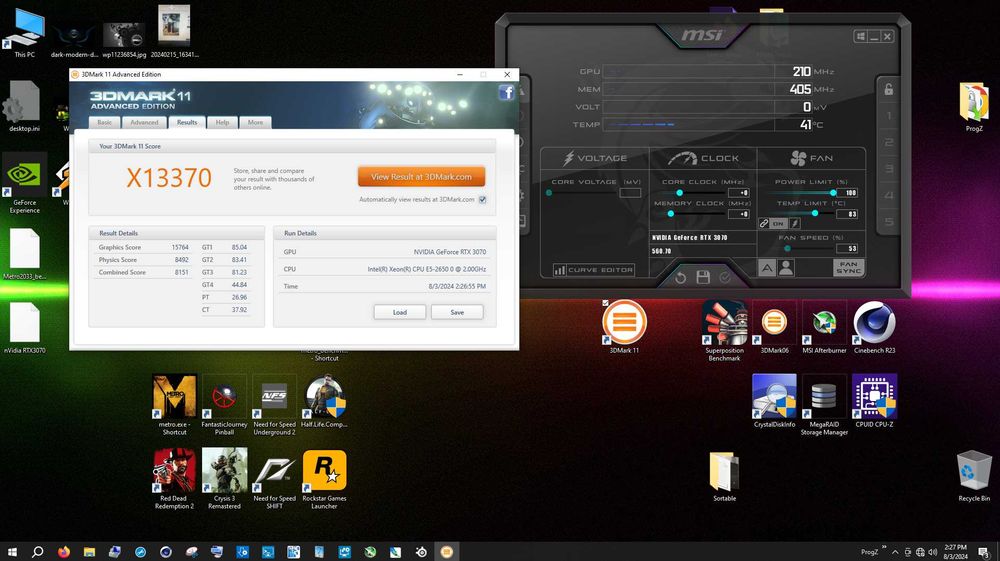Viewport: 1000px width, 561px height.
Task: Select Afterburner profile slot 5
Action: point(888,222)
